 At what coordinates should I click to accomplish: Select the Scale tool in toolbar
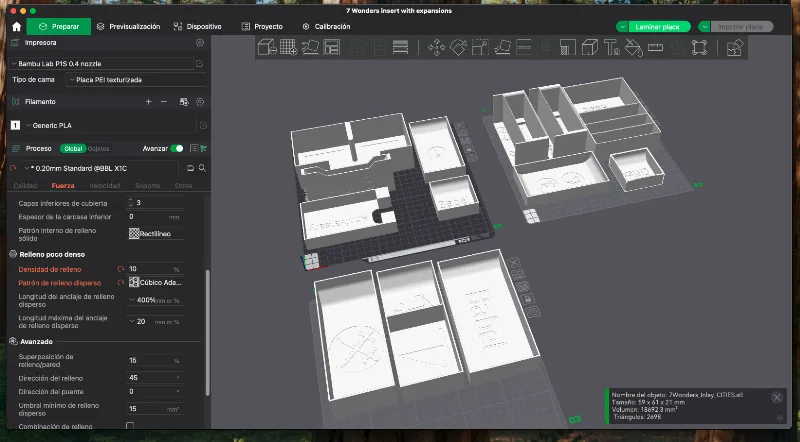tap(480, 48)
